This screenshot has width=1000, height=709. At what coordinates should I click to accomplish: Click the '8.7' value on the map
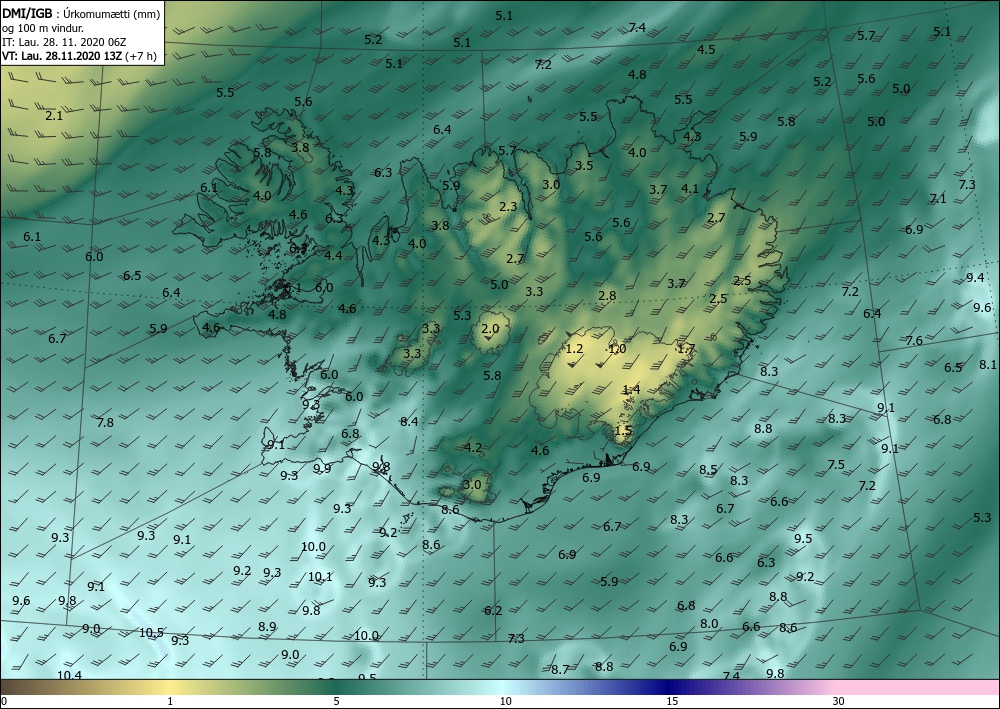[560, 669]
